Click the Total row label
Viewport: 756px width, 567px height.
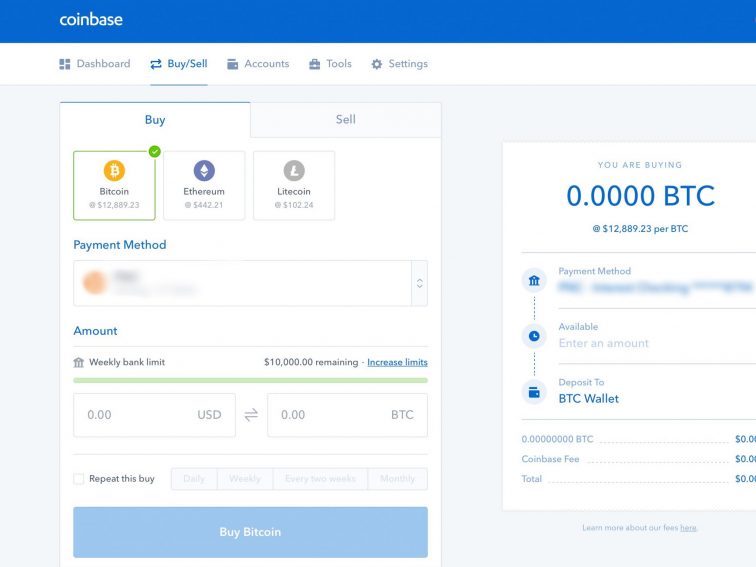(531, 479)
